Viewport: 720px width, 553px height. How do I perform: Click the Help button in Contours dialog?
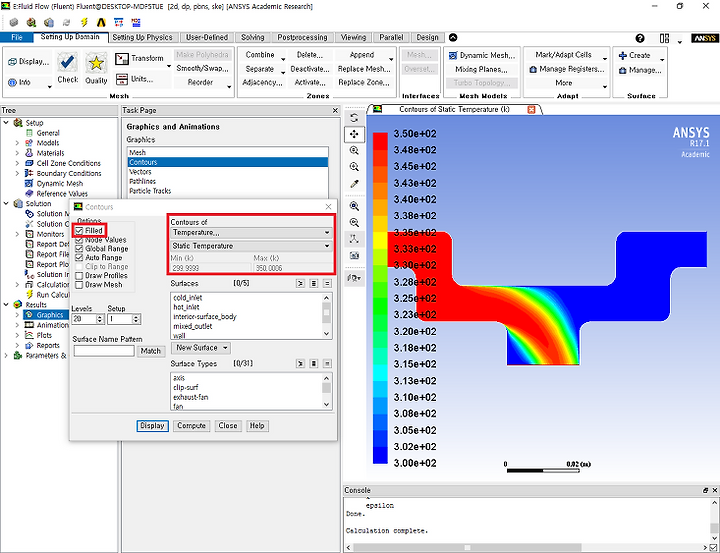257,426
